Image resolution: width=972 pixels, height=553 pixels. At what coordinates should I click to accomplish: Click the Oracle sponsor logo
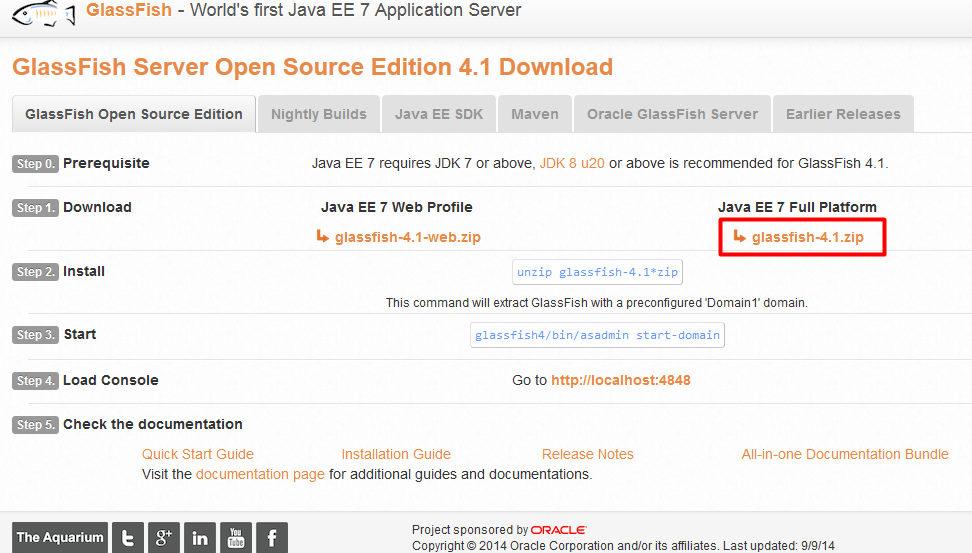[x=559, y=530]
